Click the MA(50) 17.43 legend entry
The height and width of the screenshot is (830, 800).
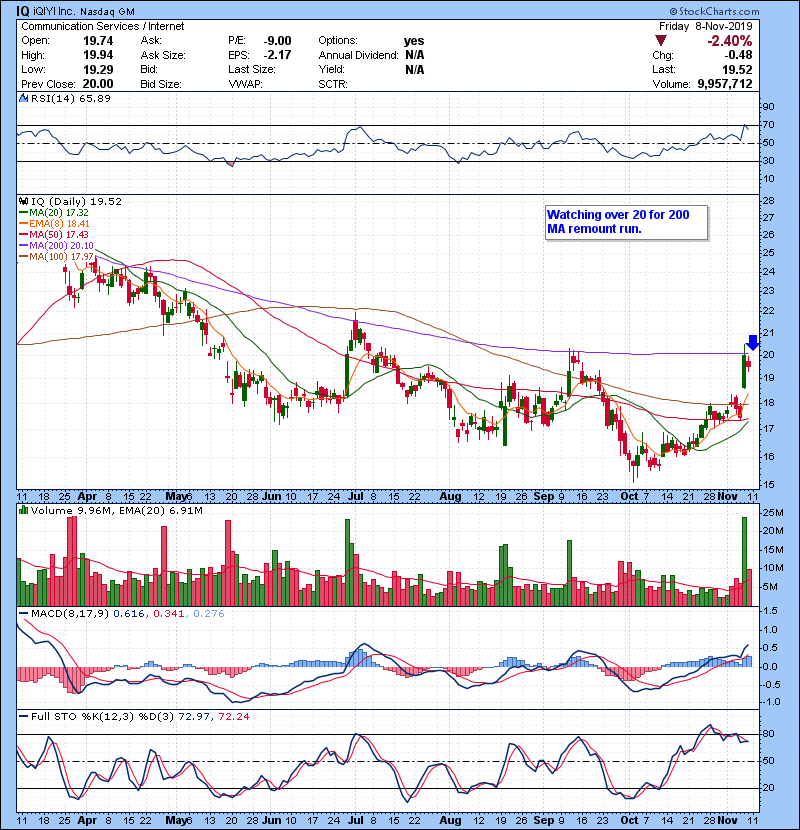tap(53, 235)
